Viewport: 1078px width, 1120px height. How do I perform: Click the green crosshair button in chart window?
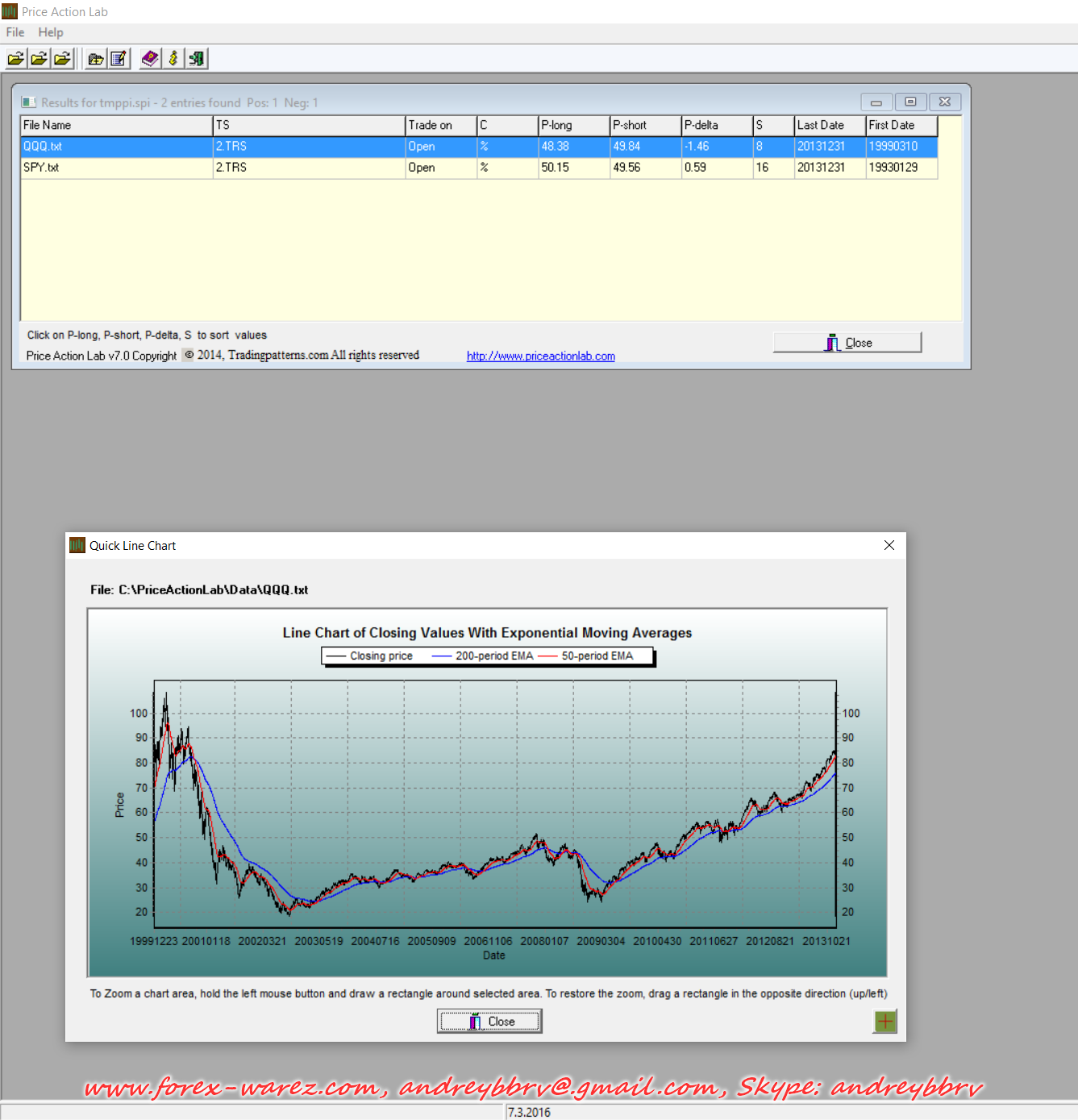(884, 1022)
